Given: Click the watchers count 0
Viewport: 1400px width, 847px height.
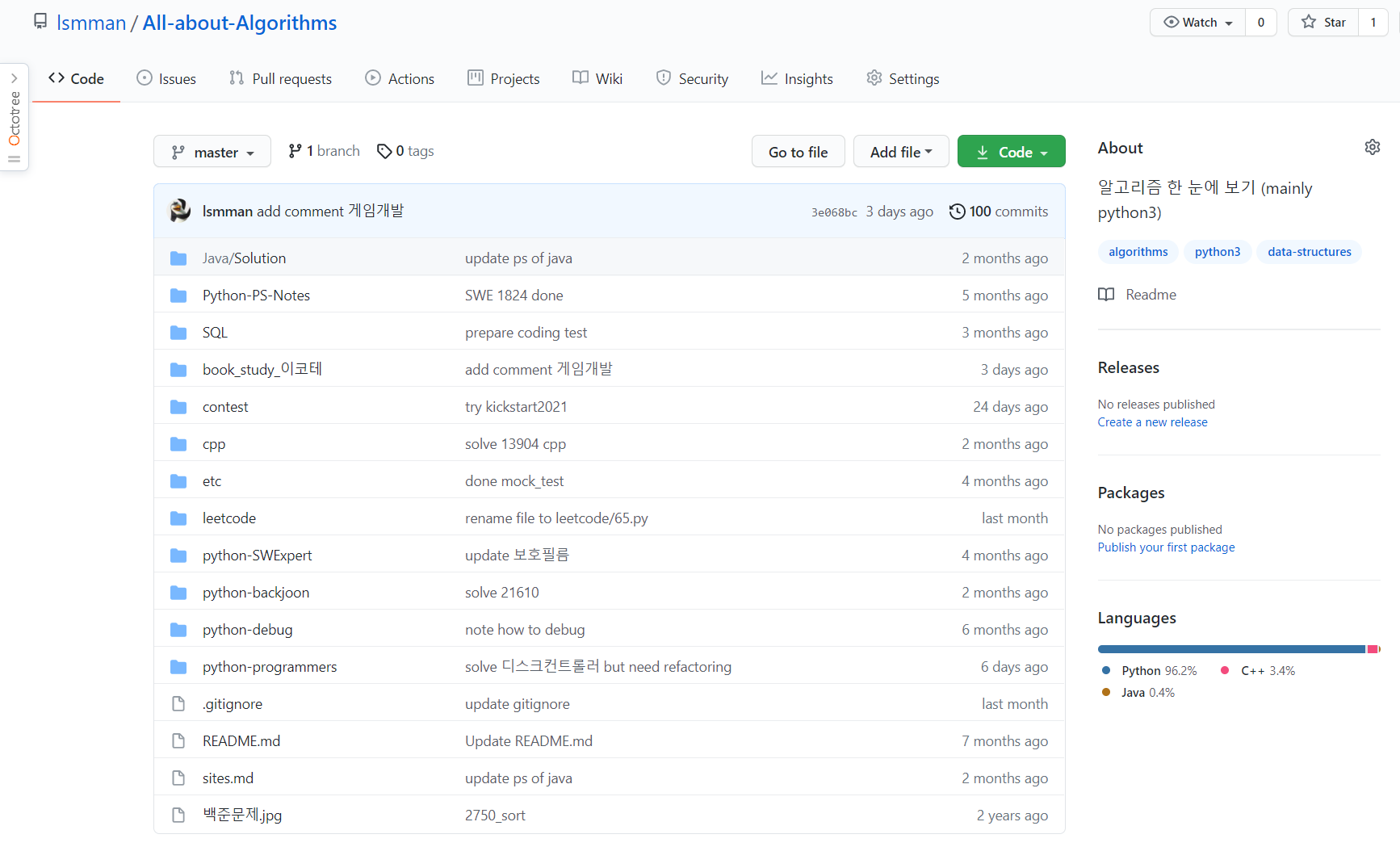Looking at the screenshot, I should (x=1261, y=23).
